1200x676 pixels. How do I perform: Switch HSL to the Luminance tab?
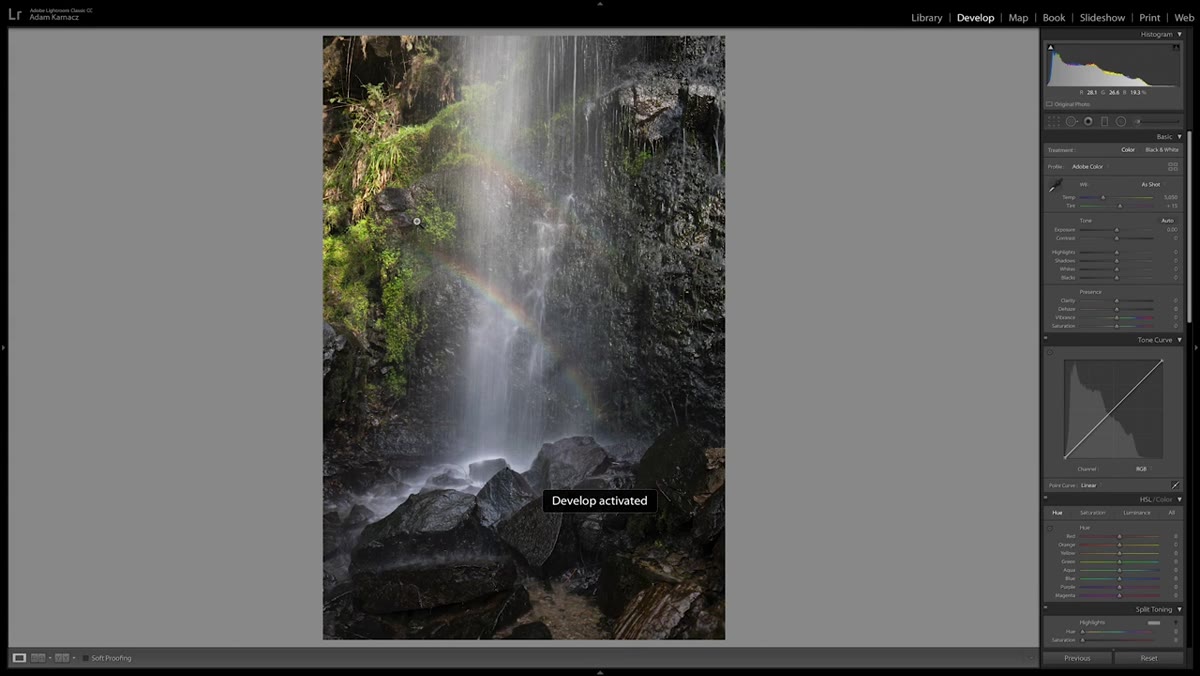pos(1137,513)
